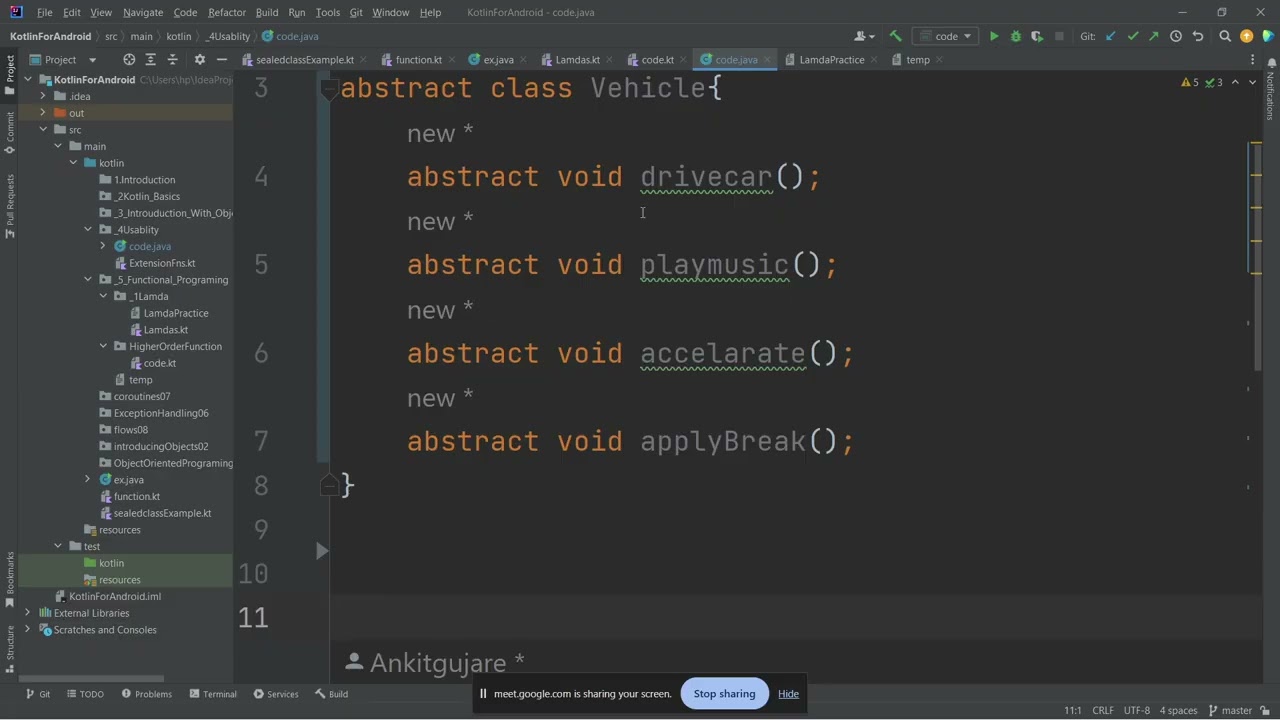Open IDE updates orange icon
Screen dimensions: 1280x720
(1246, 36)
